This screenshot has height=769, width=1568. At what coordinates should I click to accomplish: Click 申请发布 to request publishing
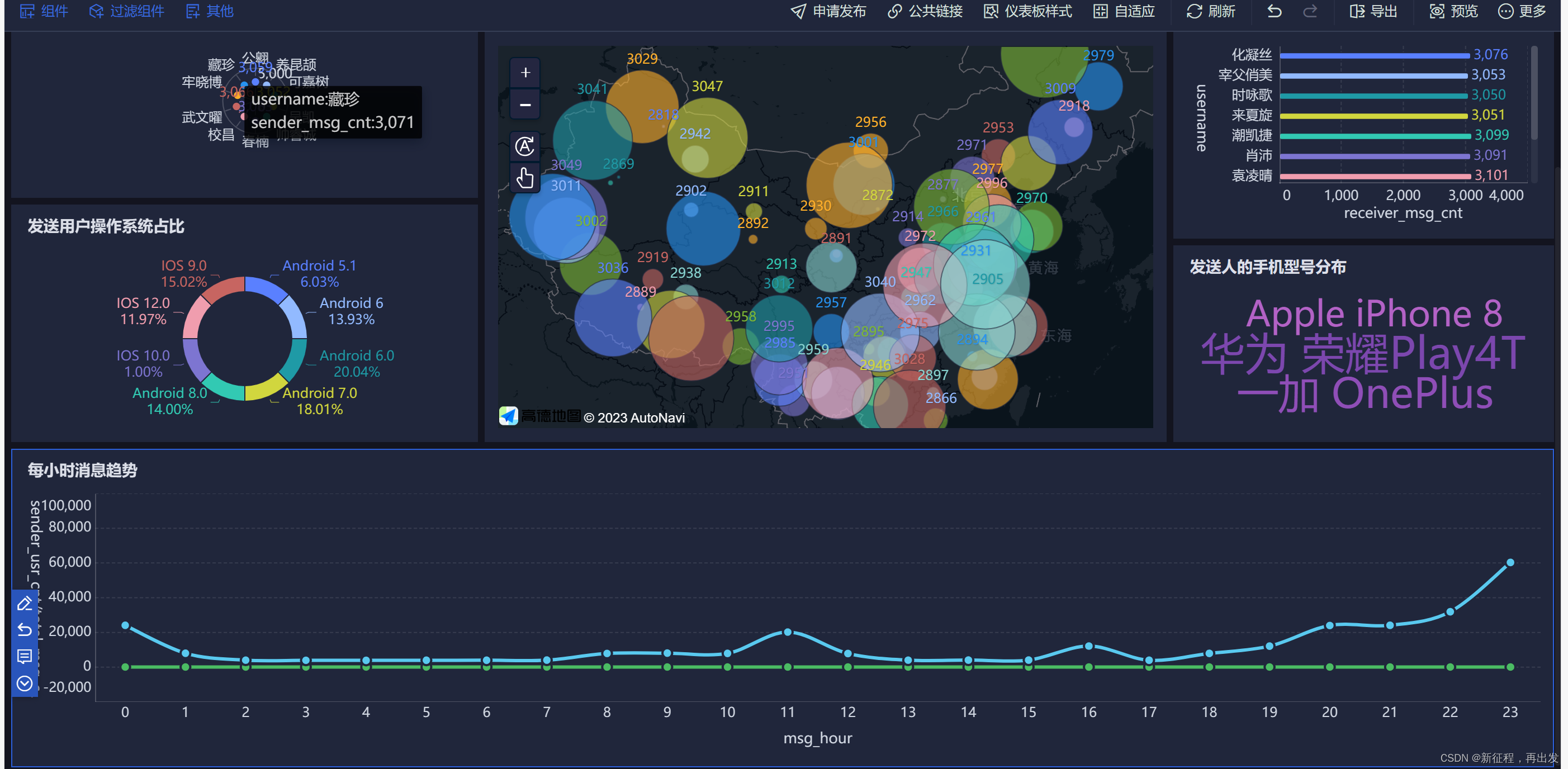pyautogui.click(x=828, y=11)
